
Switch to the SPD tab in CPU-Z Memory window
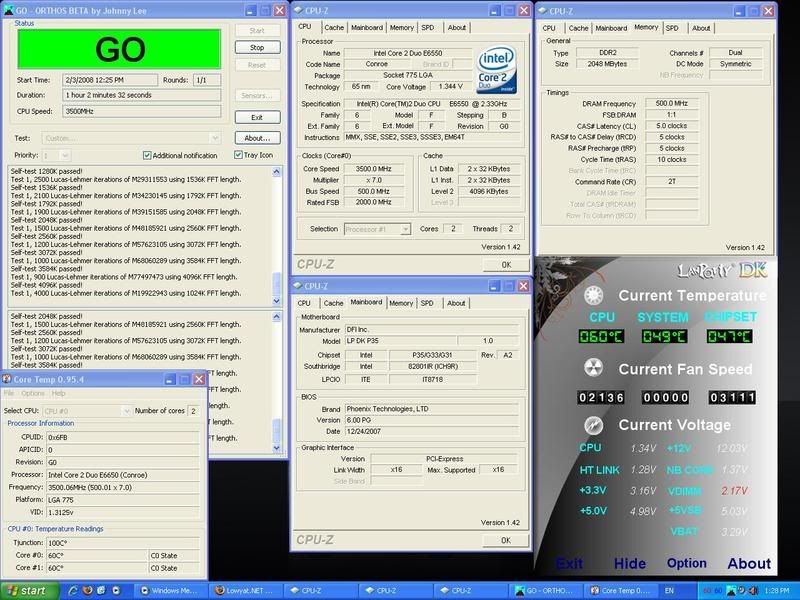tap(671, 28)
